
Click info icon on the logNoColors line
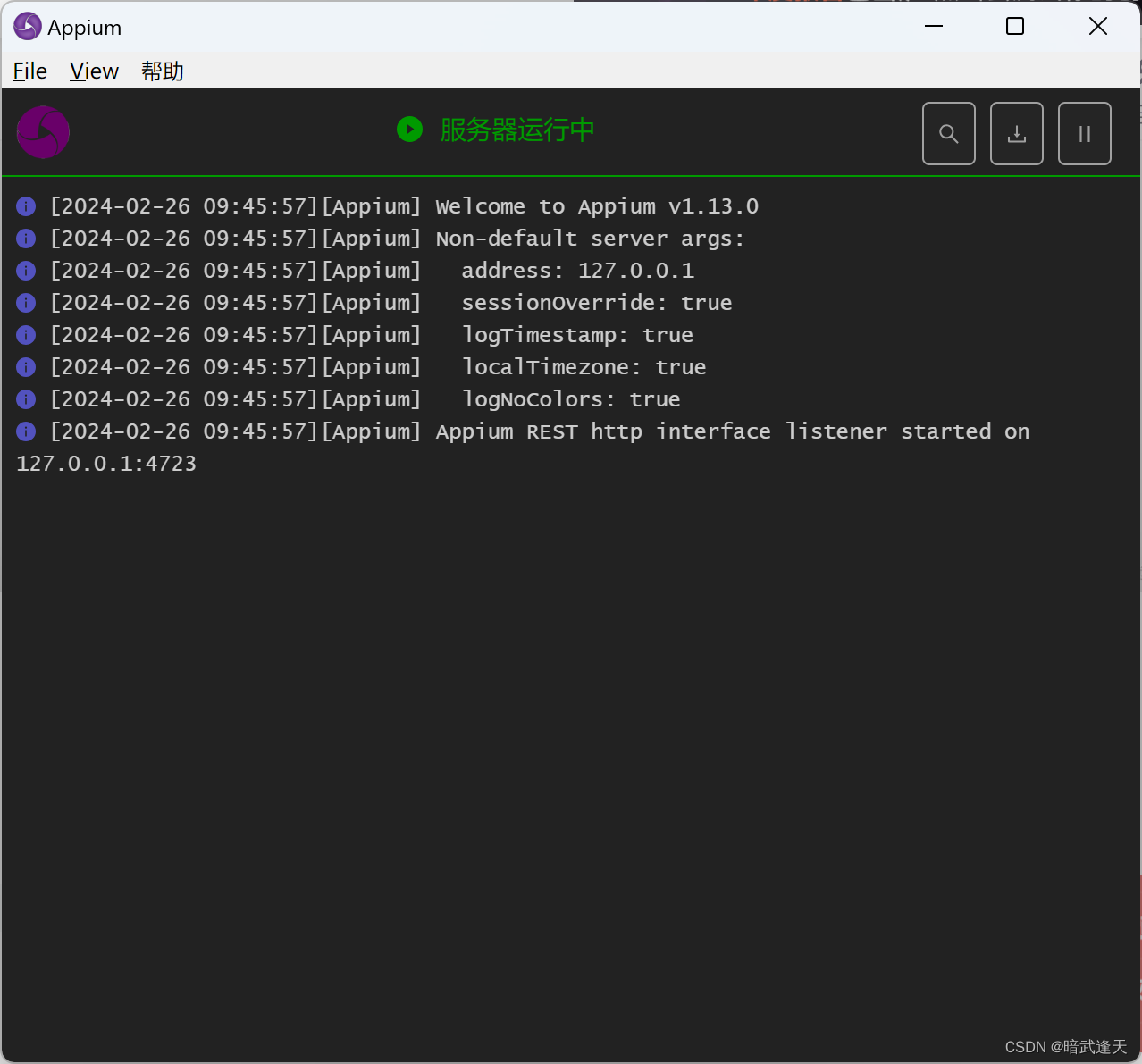[26, 399]
